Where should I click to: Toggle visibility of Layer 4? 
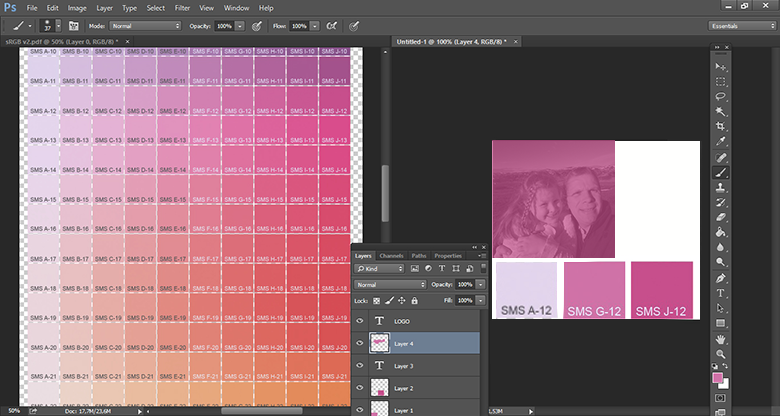click(x=360, y=343)
